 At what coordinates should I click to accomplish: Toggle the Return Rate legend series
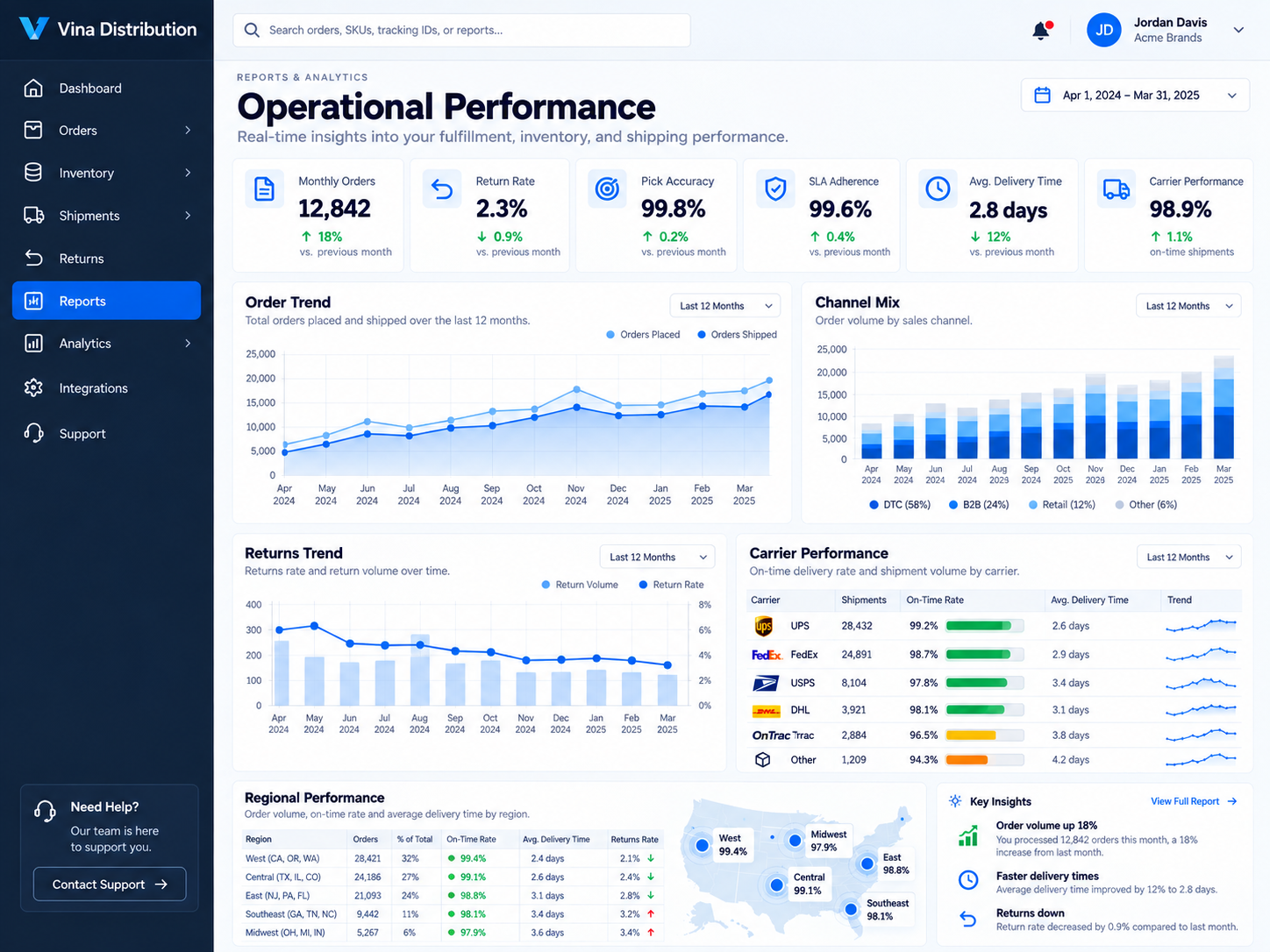[x=671, y=585]
